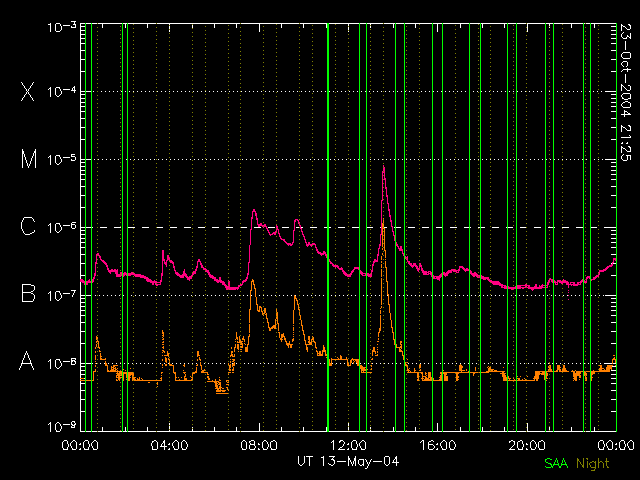
Task: Click the 10⁻⁷ y-axis tick label
Action: pos(62,295)
